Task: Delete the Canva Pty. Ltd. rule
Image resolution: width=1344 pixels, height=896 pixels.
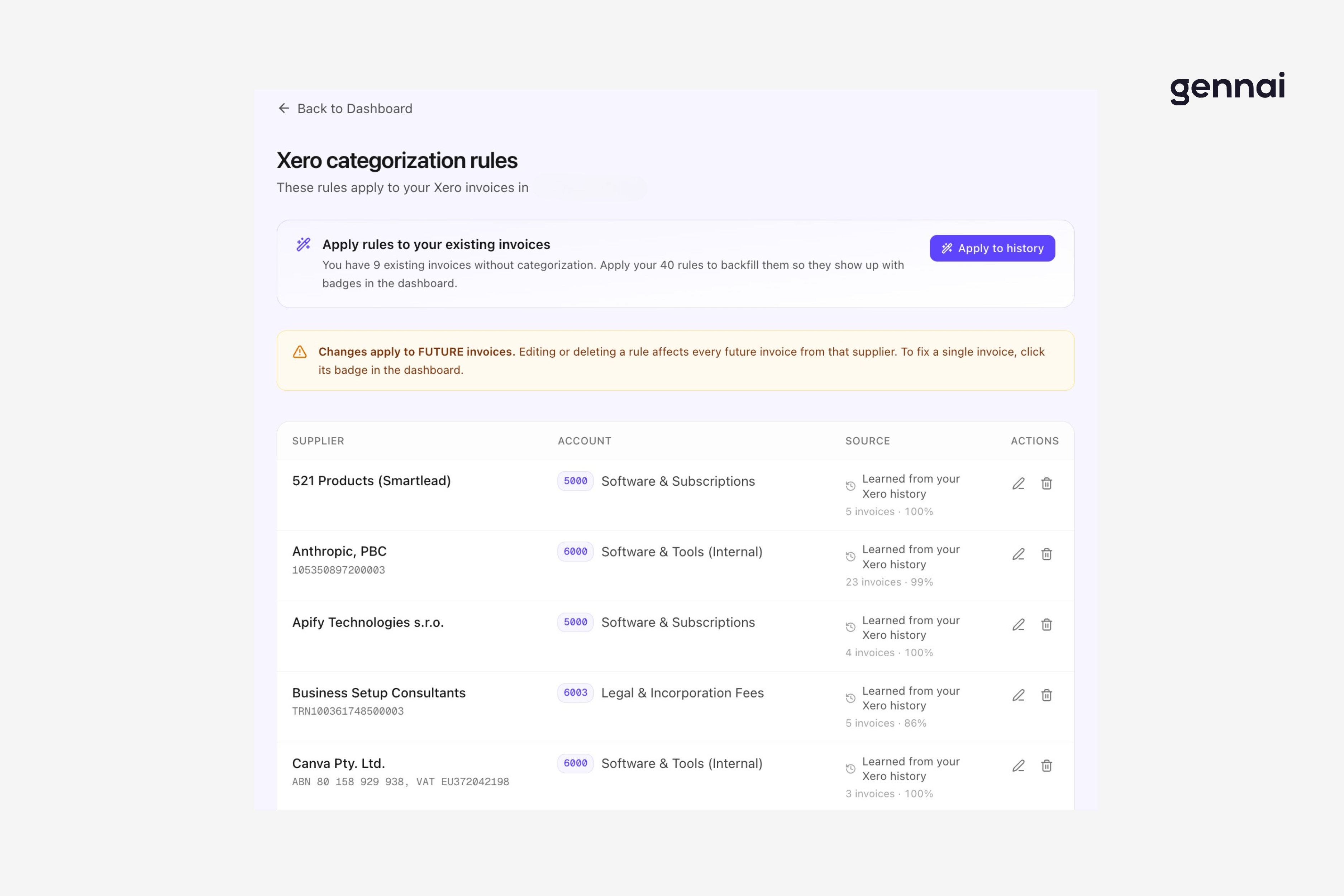Action: tap(1047, 766)
